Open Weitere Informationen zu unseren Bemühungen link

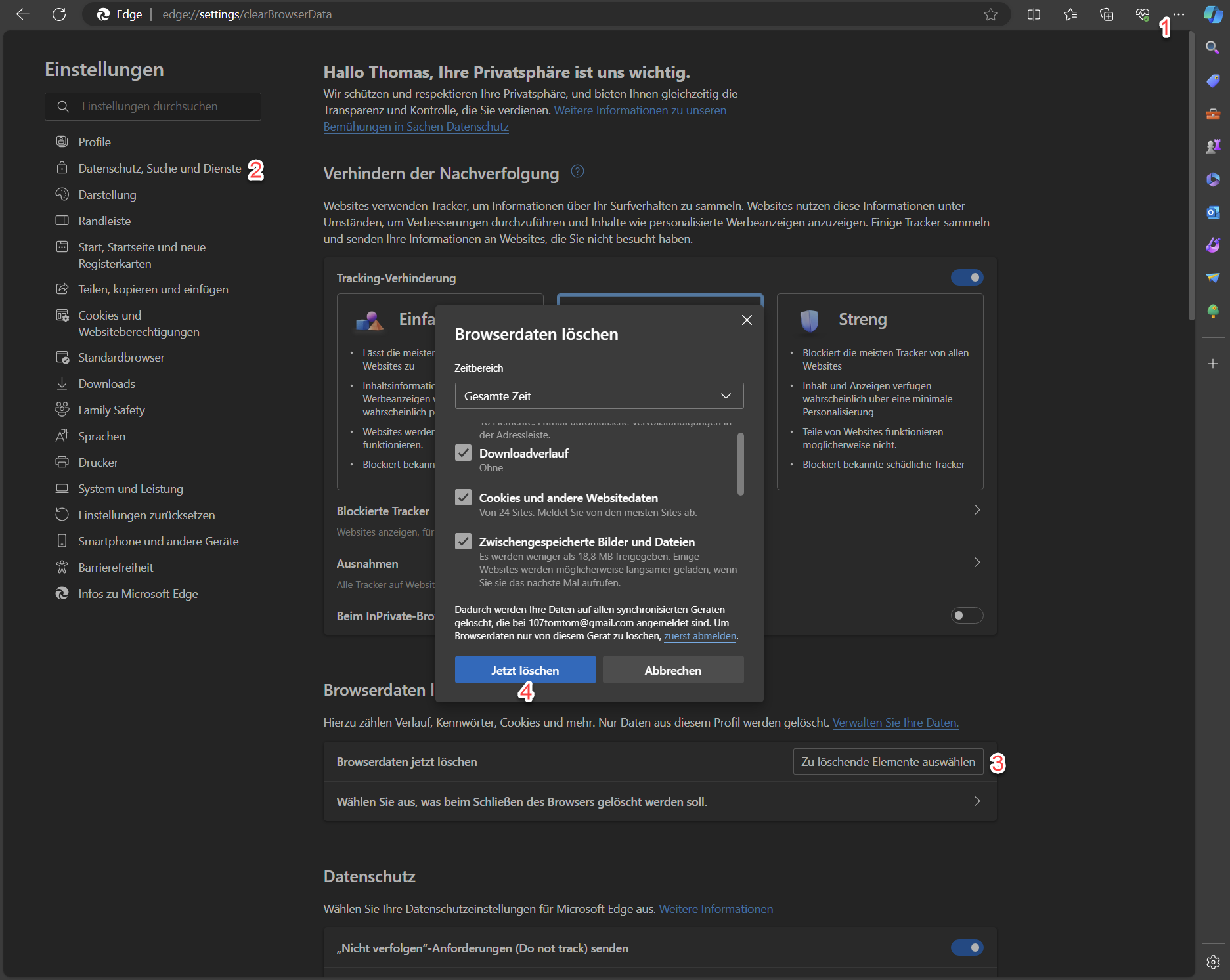[640, 110]
